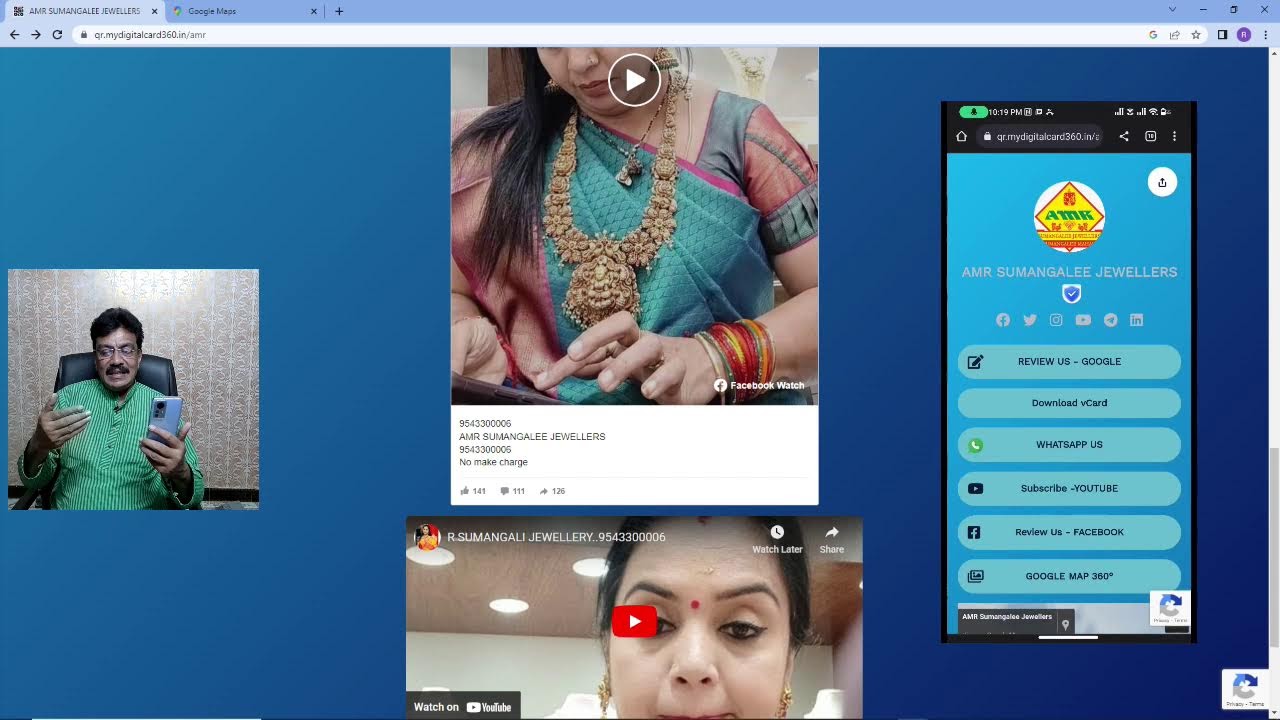
Task: Open the phone browser three-dot menu
Action: [x=1174, y=136]
